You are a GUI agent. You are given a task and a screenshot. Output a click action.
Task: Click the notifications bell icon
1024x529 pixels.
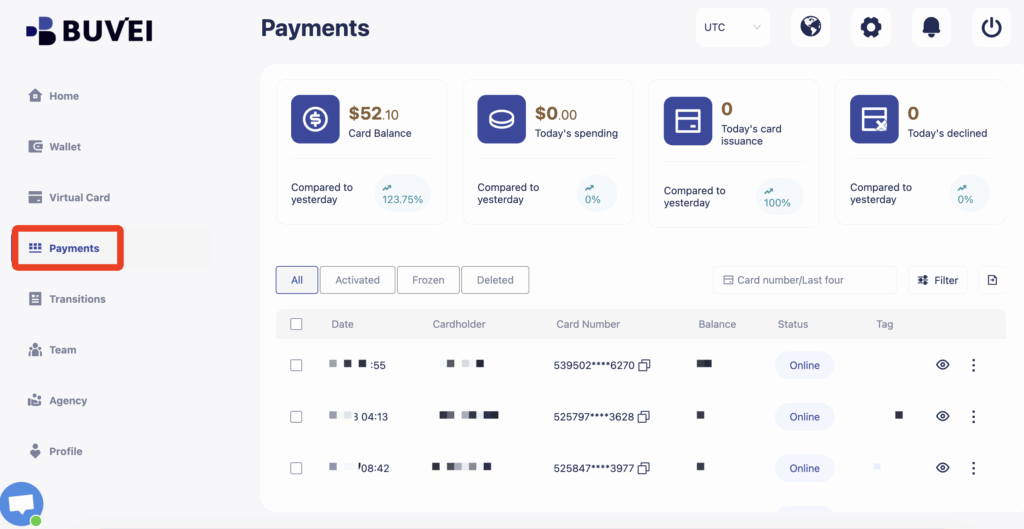[x=931, y=27]
